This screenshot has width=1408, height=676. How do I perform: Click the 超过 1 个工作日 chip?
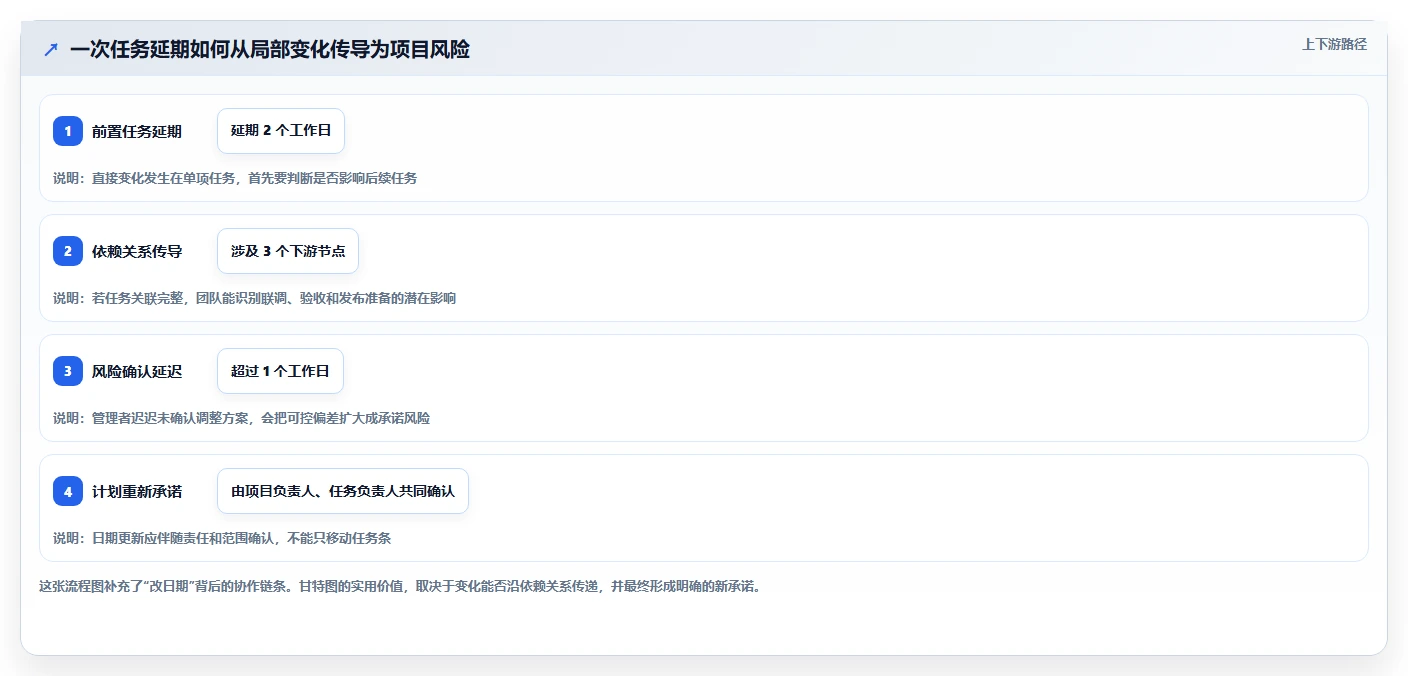pyautogui.click(x=280, y=371)
